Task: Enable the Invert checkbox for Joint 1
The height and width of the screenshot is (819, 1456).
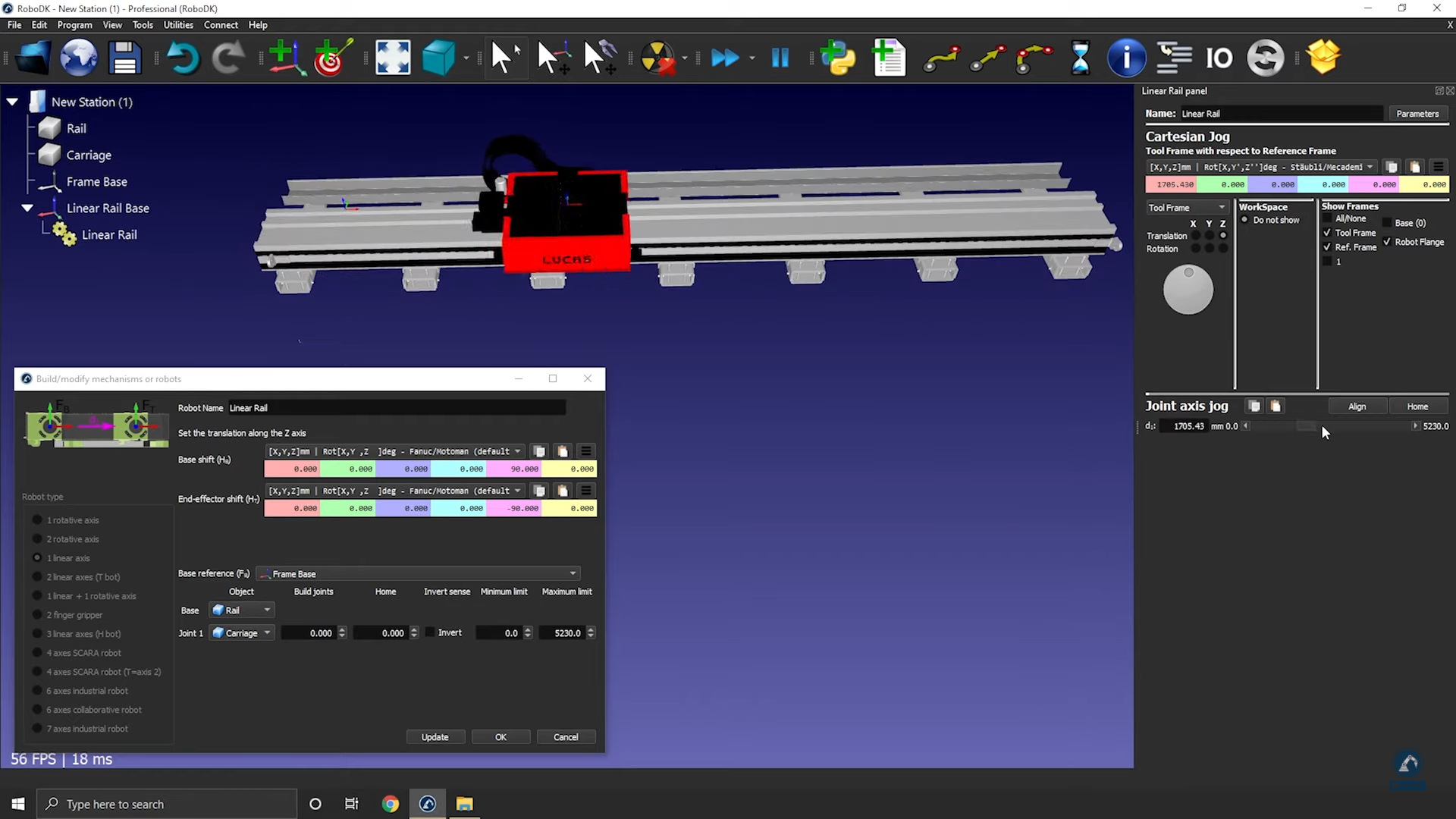Action: point(431,632)
